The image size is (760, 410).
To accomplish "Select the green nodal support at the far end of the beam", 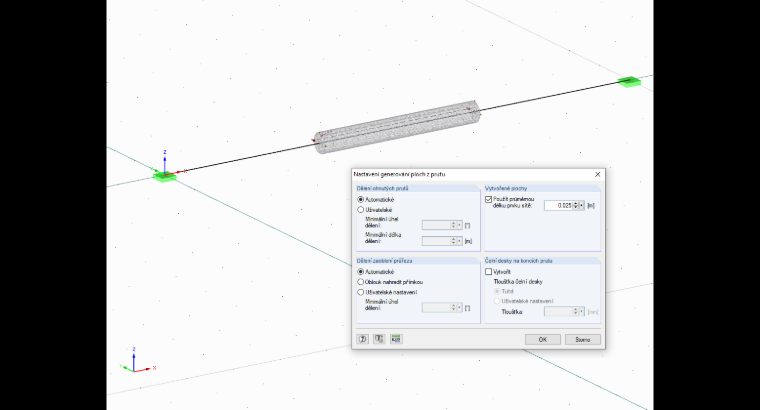I will 629,81.
